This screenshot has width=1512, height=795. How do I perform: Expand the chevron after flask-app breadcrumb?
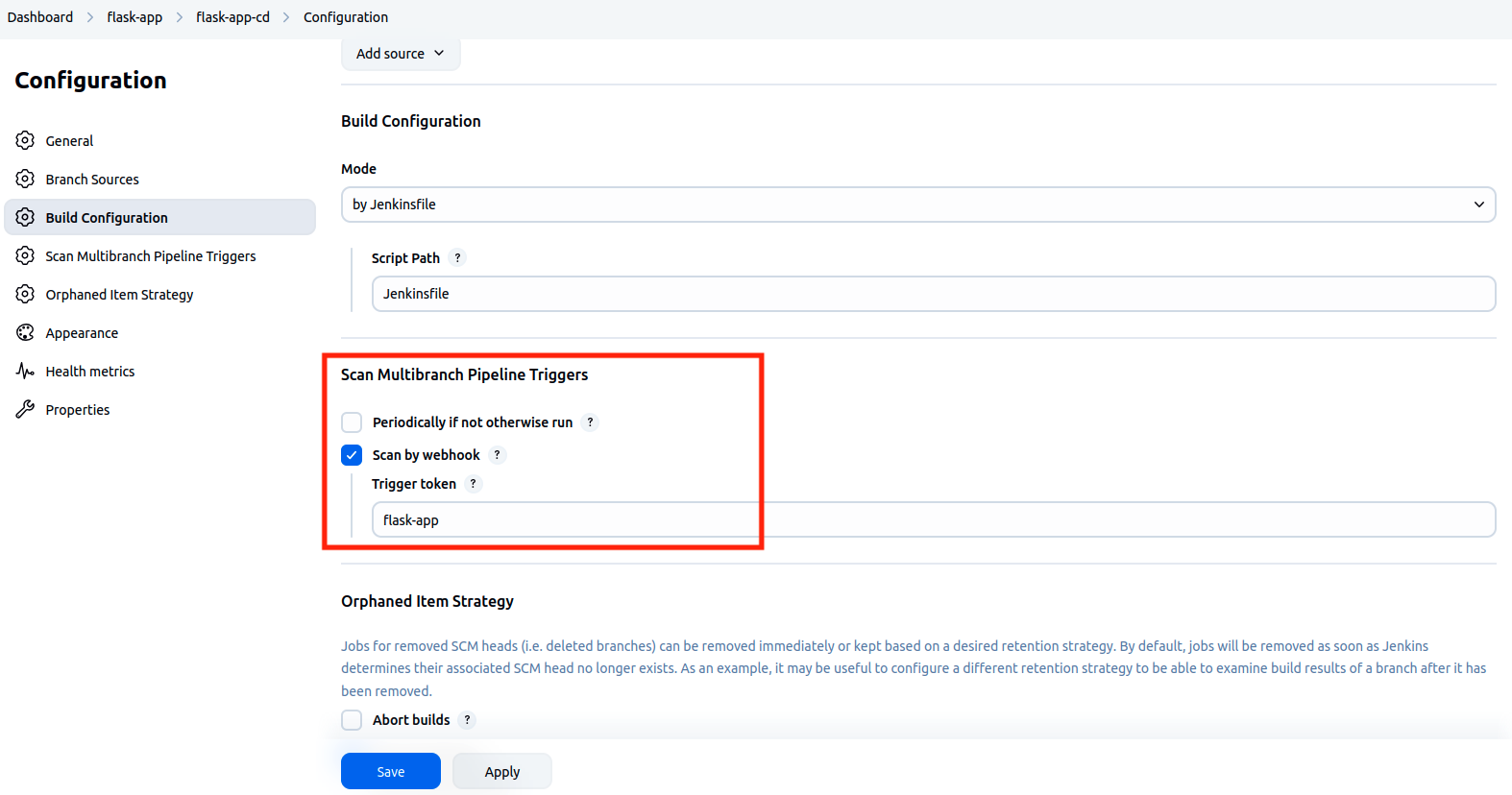pos(180,17)
